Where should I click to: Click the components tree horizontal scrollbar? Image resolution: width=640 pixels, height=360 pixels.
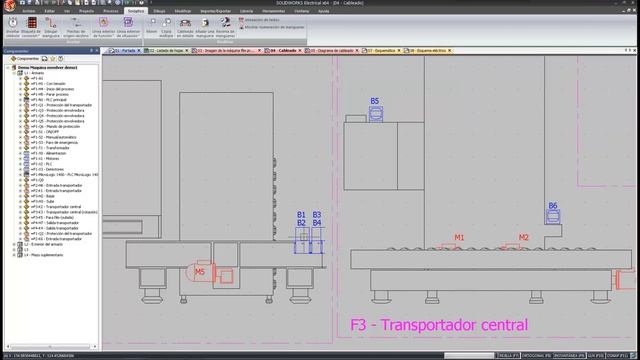pos(50,347)
